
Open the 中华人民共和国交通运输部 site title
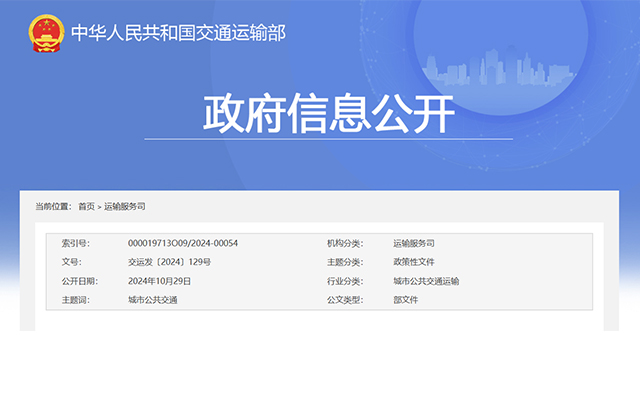click(x=178, y=33)
